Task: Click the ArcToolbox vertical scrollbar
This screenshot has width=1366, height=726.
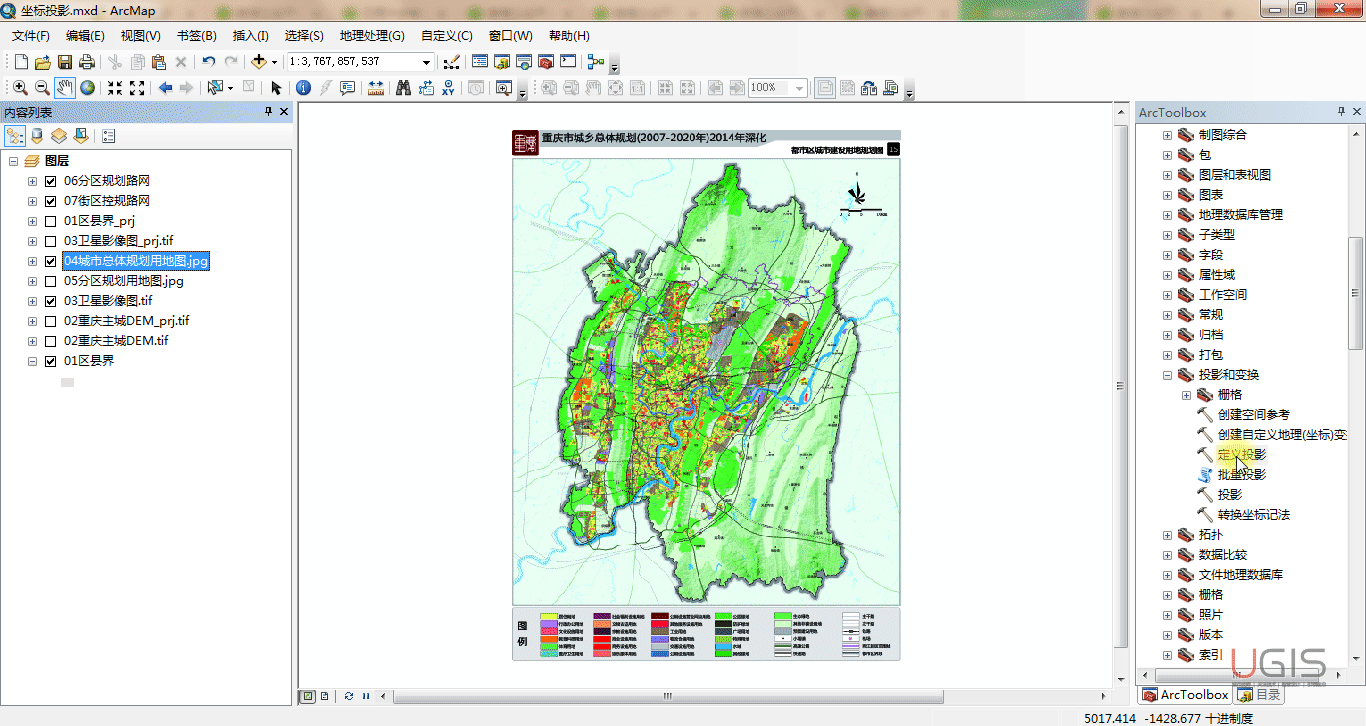Action: point(1355,293)
